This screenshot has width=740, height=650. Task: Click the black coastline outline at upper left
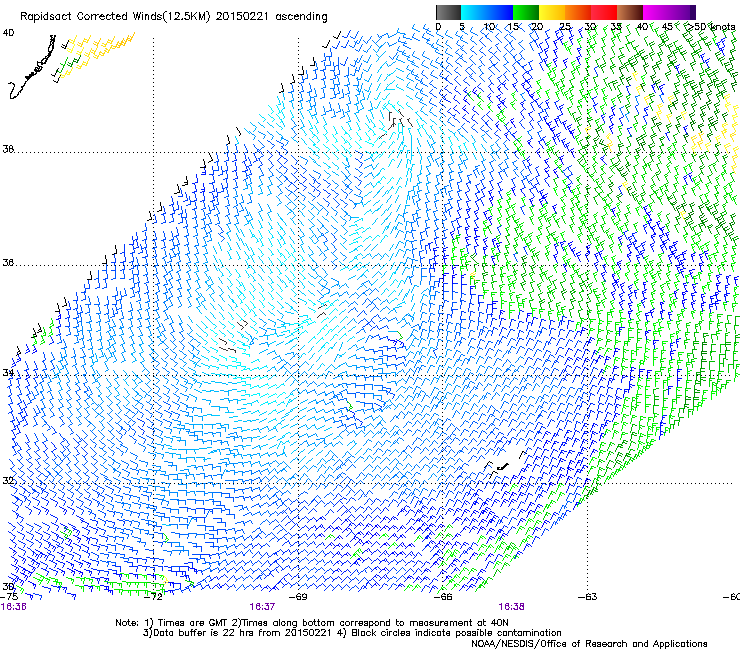tap(32, 68)
